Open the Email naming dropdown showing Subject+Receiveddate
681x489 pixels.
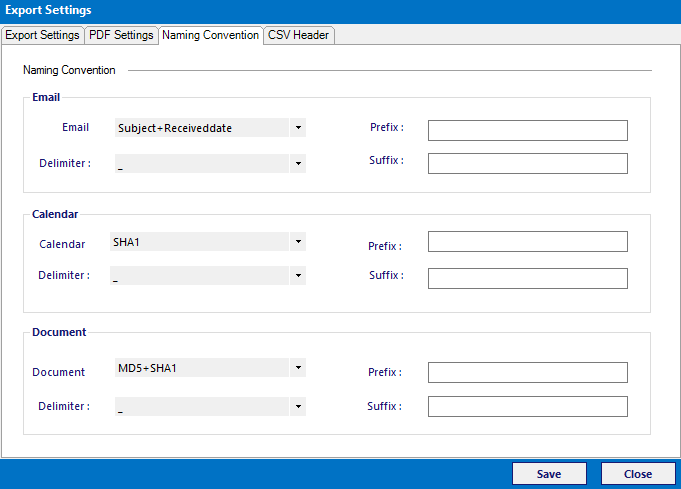point(210,128)
